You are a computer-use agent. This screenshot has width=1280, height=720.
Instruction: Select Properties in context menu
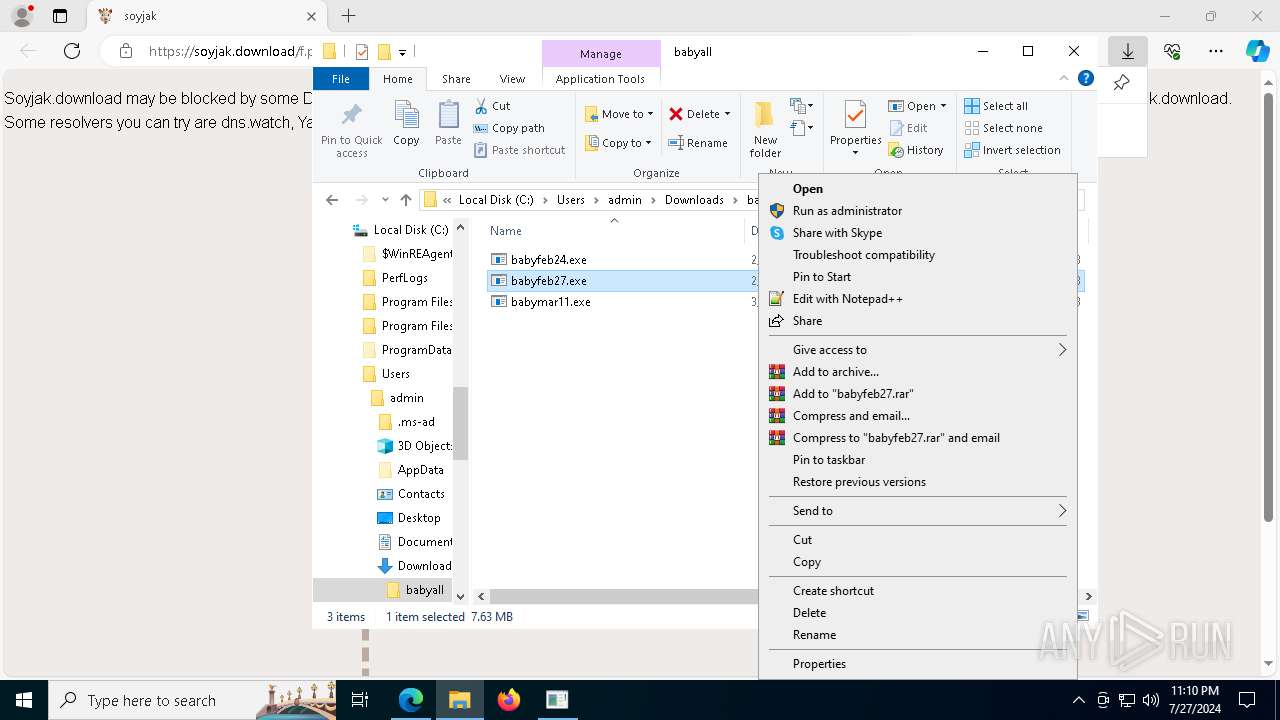tap(918, 664)
